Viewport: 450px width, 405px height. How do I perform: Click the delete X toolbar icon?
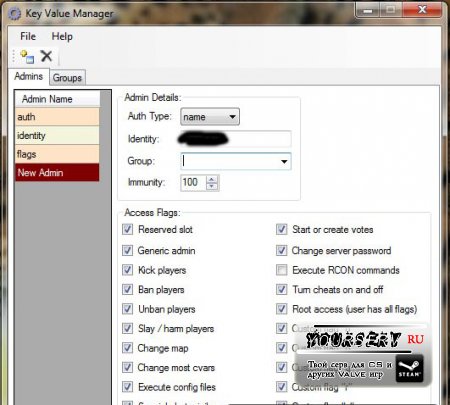(46, 56)
